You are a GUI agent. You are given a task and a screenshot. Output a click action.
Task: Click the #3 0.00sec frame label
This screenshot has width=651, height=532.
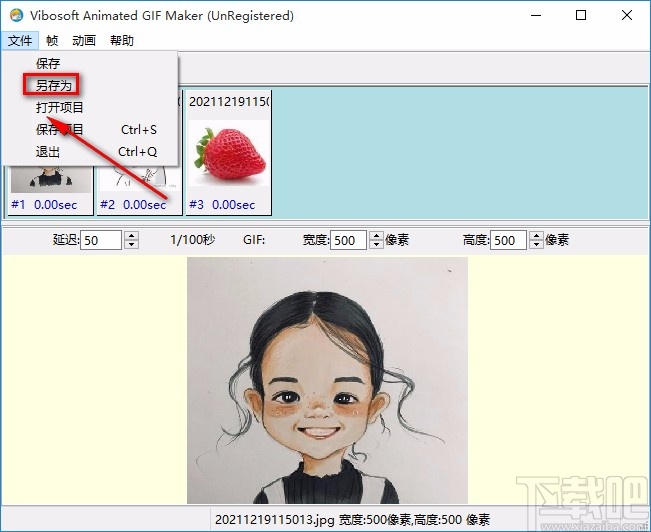click(222, 204)
